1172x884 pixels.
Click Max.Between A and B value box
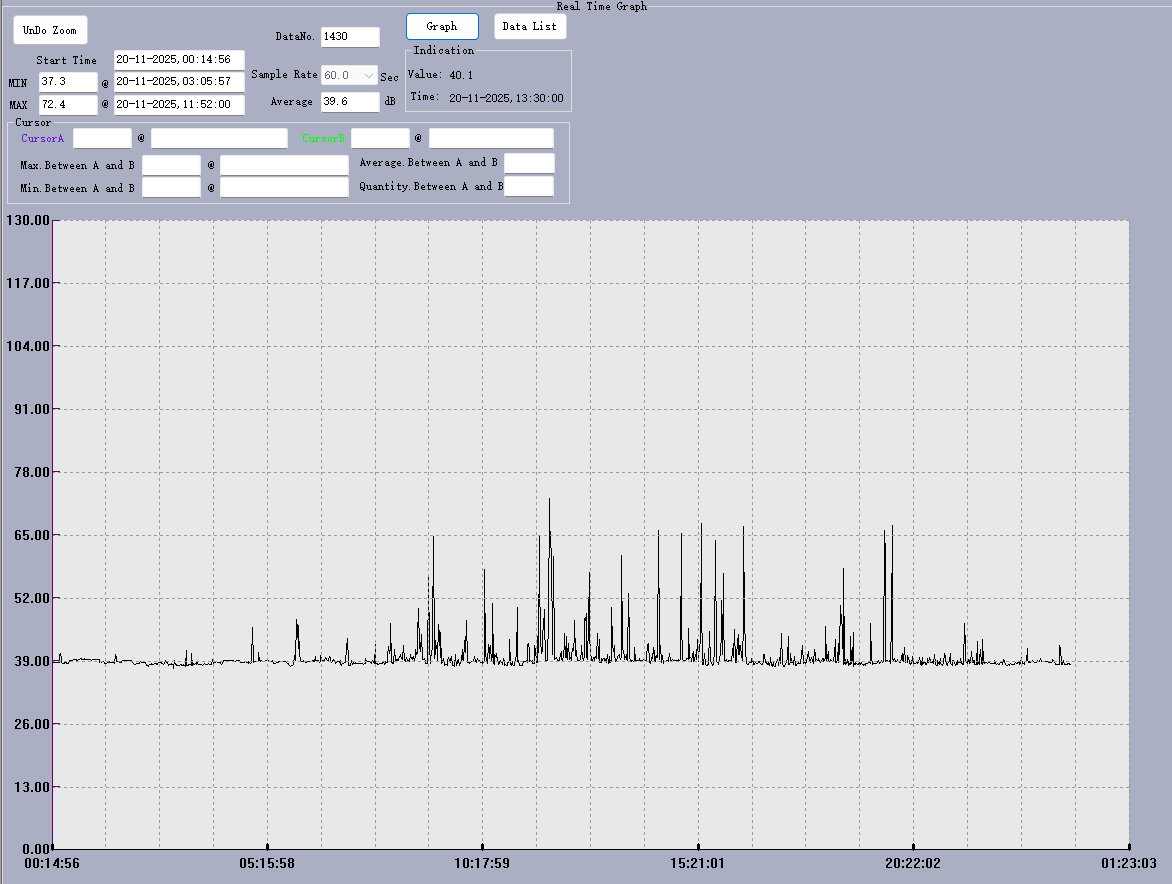tap(171, 164)
